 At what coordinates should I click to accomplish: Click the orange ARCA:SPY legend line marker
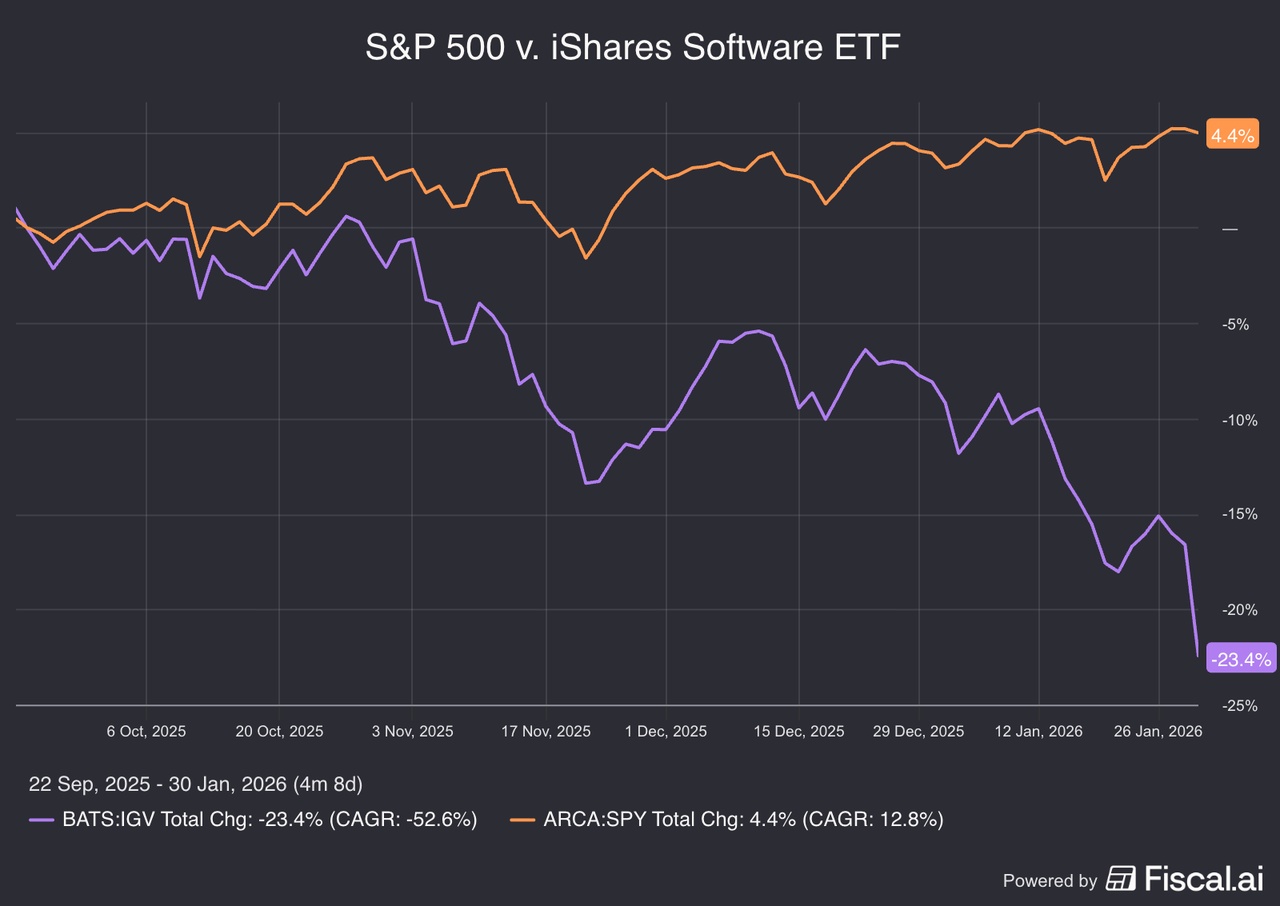pos(523,820)
